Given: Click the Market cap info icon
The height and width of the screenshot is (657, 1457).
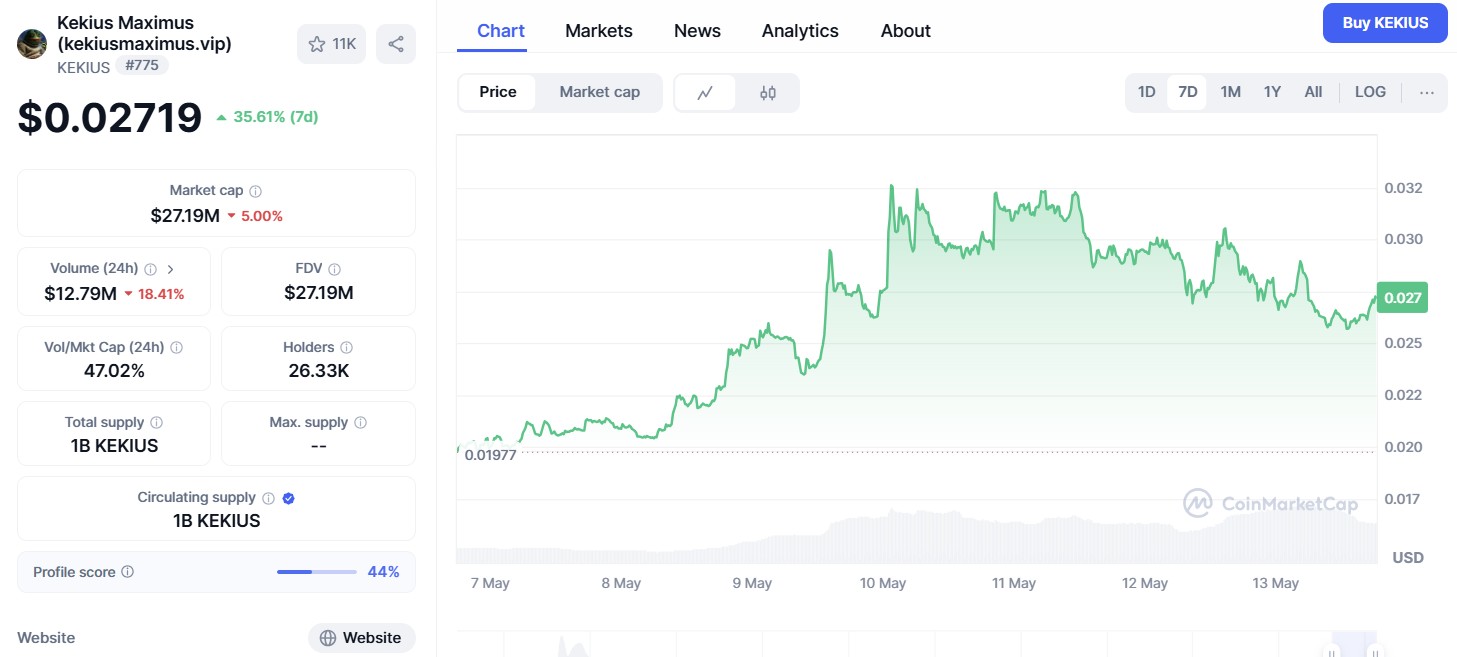Looking at the screenshot, I should click(x=256, y=191).
